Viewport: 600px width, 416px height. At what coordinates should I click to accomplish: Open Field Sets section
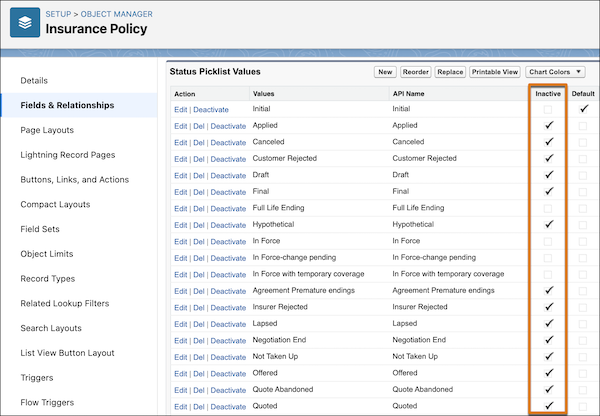pyautogui.click(x=40, y=229)
